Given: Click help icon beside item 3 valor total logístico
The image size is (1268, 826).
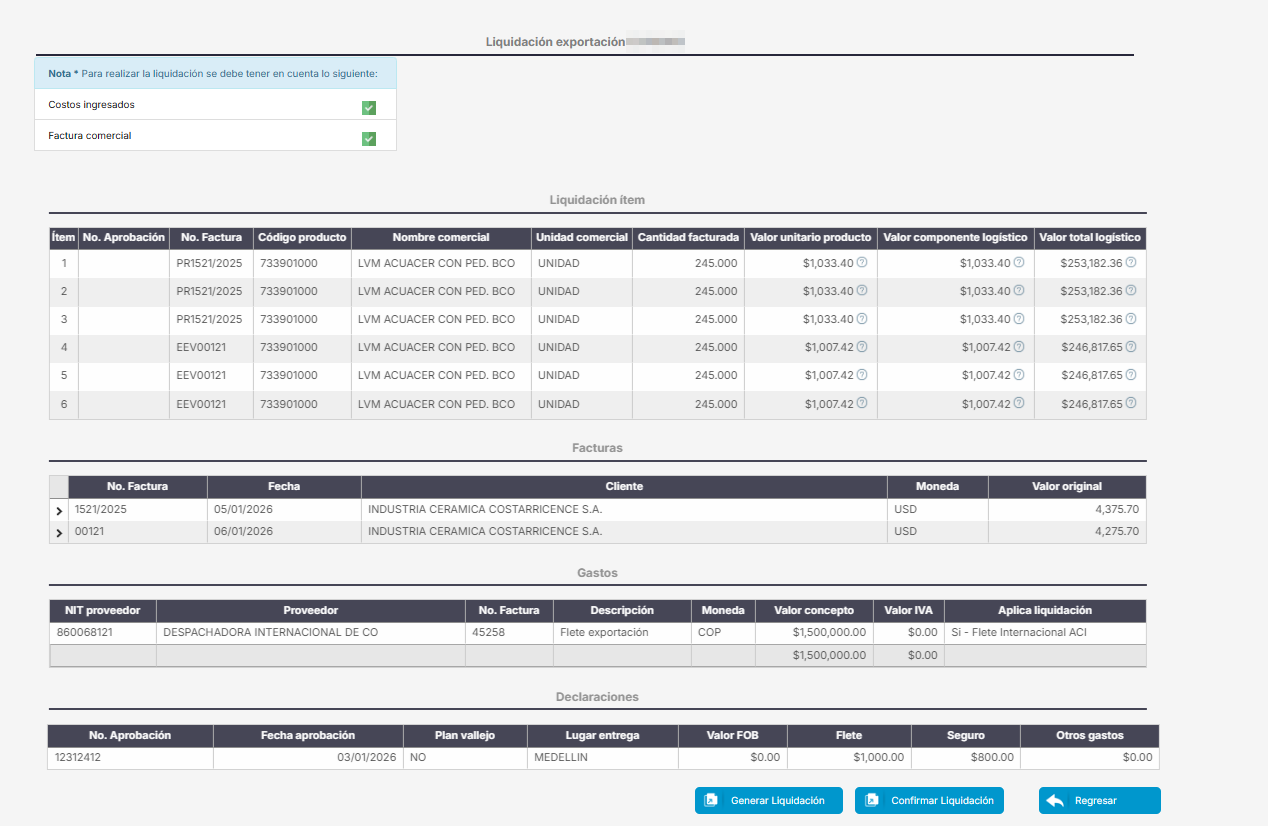Looking at the screenshot, I should 1131,319.
